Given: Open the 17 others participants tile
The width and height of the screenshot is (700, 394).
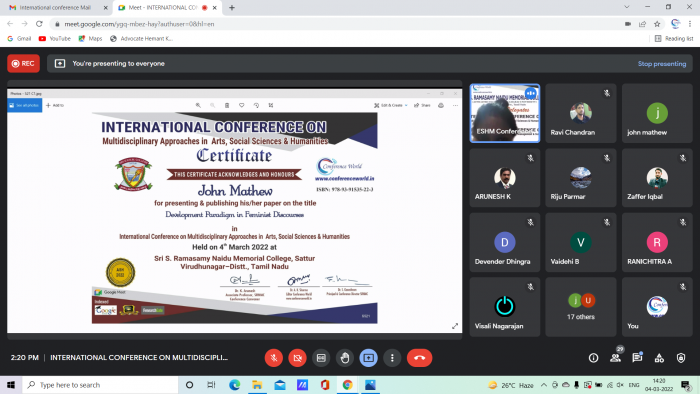Looking at the screenshot, I should click(x=580, y=307).
